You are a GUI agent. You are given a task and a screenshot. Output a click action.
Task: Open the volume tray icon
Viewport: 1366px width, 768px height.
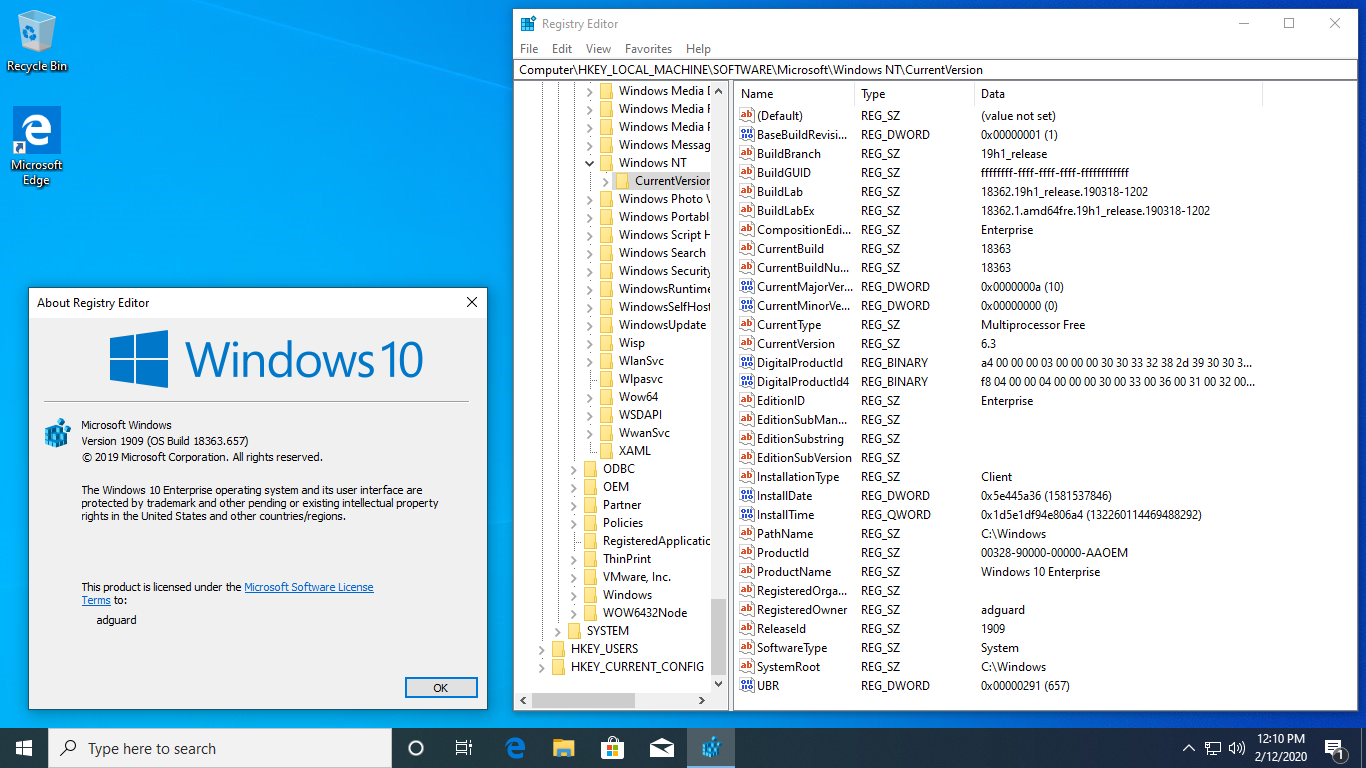pos(1237,748)
